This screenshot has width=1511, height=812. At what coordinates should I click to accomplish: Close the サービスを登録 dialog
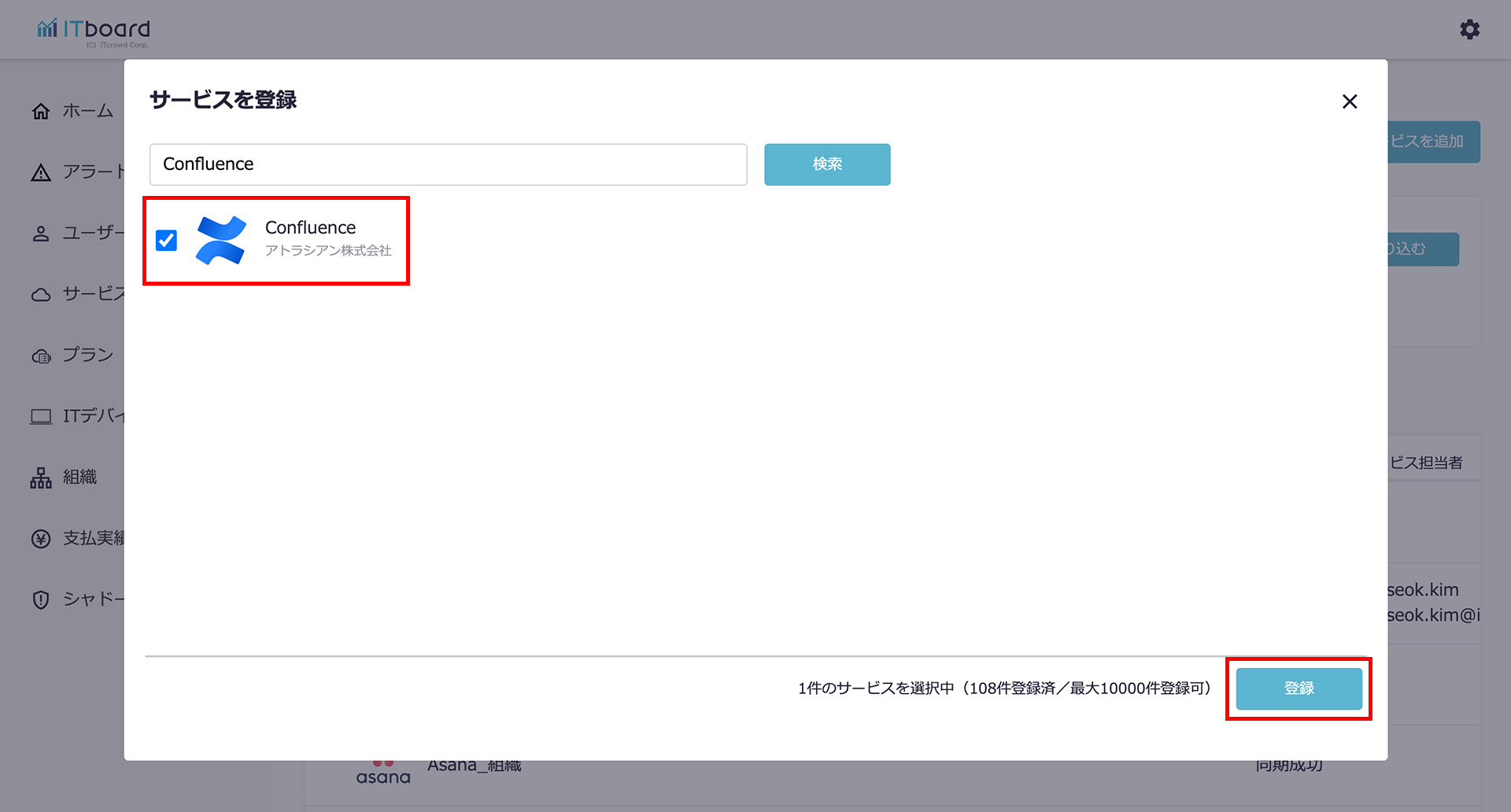(x=1349, y=101)
